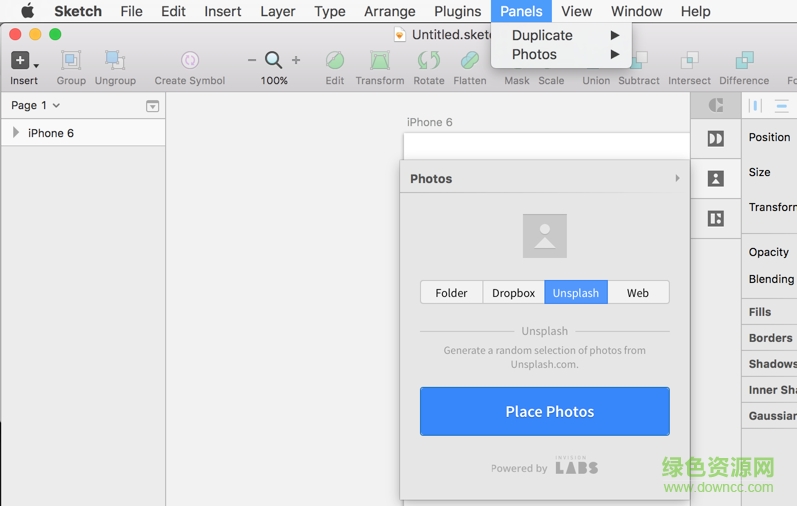Click the Untitled.sketch document title

click(451, 35)
